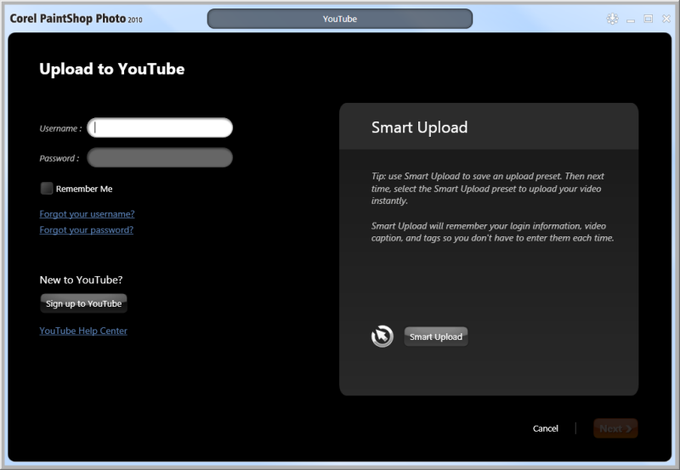This screenshot has height=470, width=680.
Task: Click the tip paragraph about upload preset
Action: (487, 188)
